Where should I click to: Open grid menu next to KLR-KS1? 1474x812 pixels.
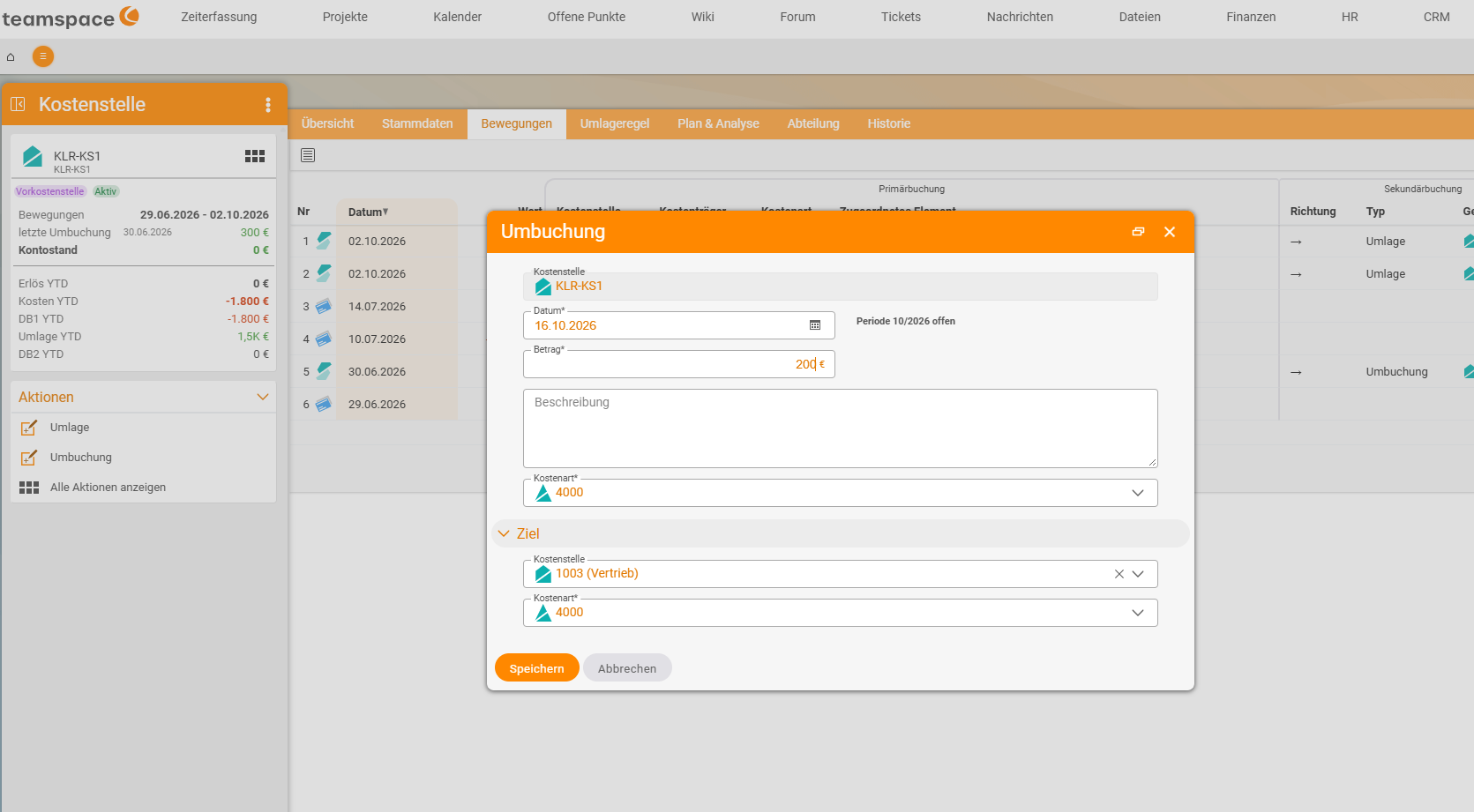(x=255, y=156)
